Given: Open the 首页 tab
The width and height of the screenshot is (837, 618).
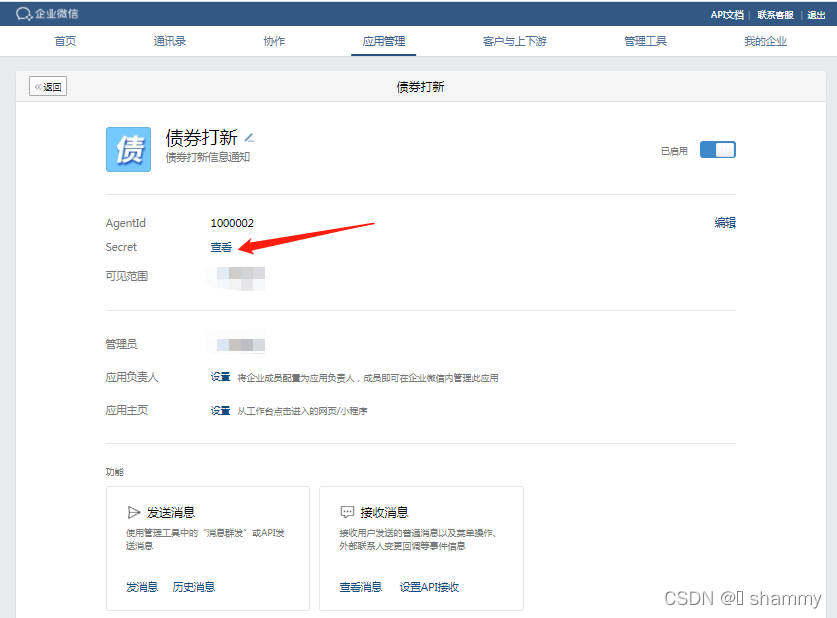Looking at the screenshot, I should click(65, 41).
